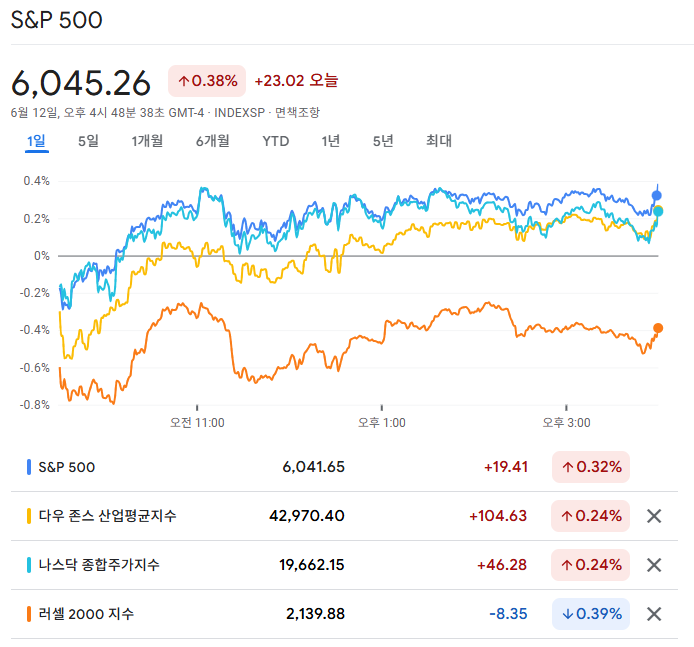Click the 6,041.65 S&P 500 value

313,467
